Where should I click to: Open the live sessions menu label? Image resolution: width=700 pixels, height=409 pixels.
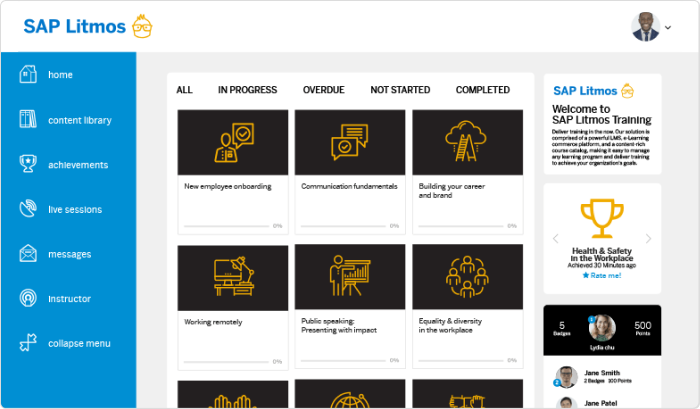(75, 209)
